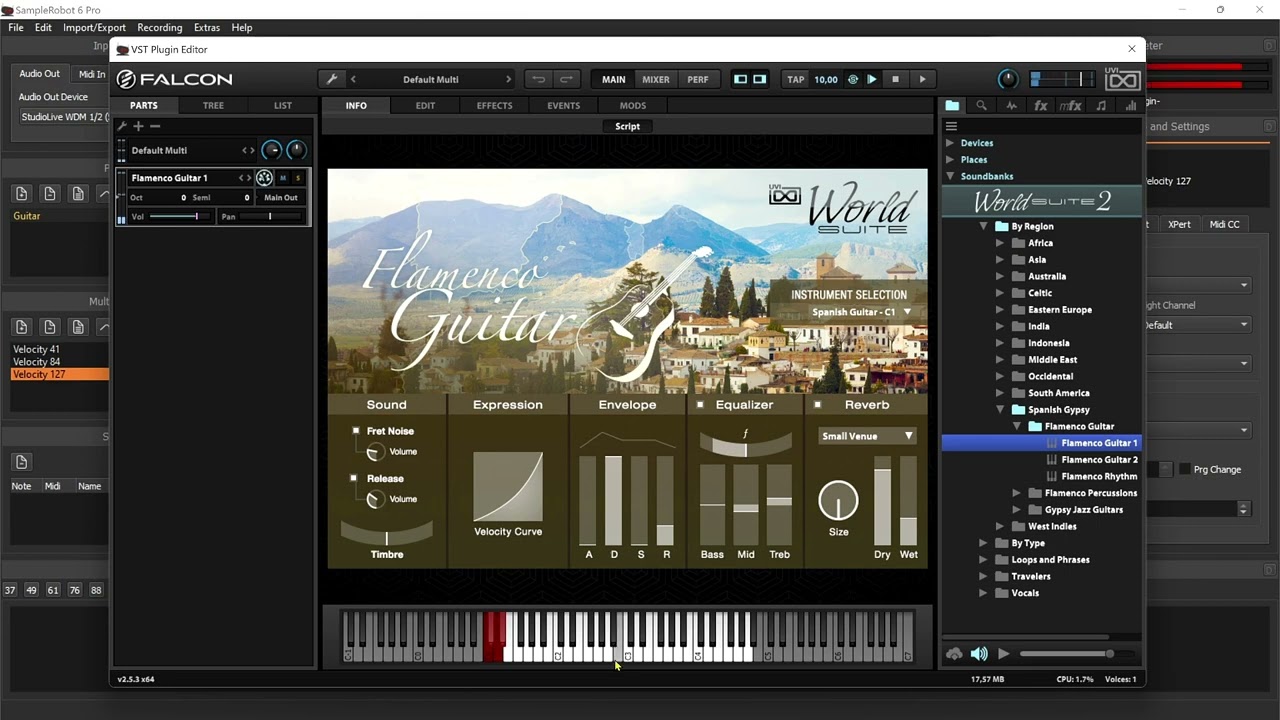
Task: Open the file browser folder tab
Action: 952,105
